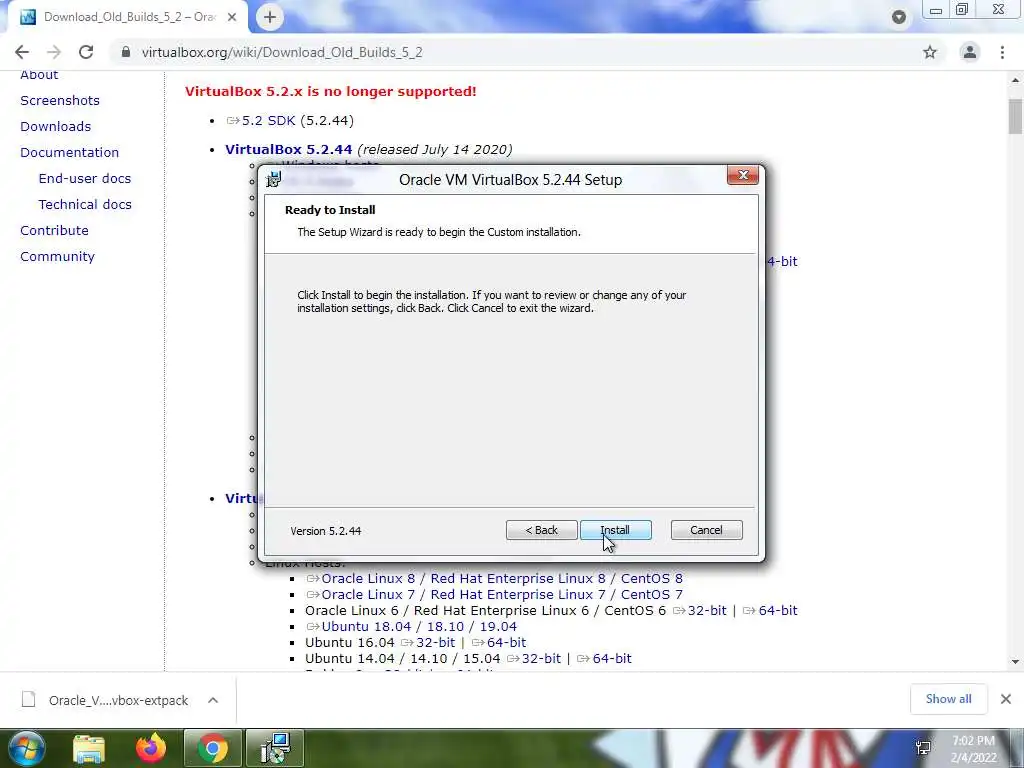This screenshot has height=768, width=1024.
Task: Click the page vertical scrollbar thumb
Action: [x=1016, y=116]
